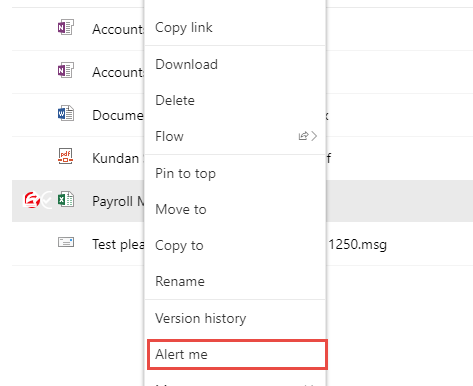Open the Flow menu entry

click(x=235, y=136)
